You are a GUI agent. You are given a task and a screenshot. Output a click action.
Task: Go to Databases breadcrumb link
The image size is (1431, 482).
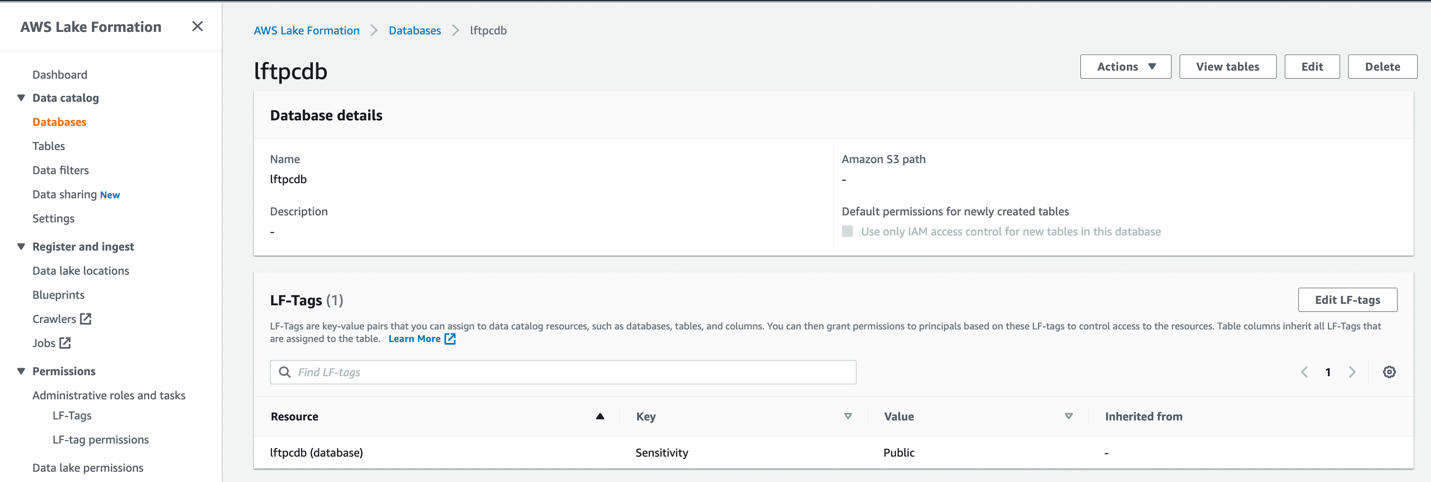tap(415, 31)
